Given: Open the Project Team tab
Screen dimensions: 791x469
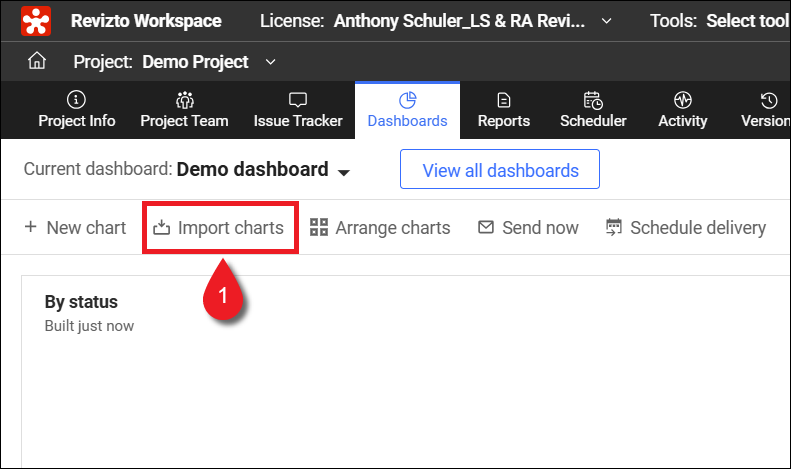Looking at the screenshot, I should [x=184, y=110].
